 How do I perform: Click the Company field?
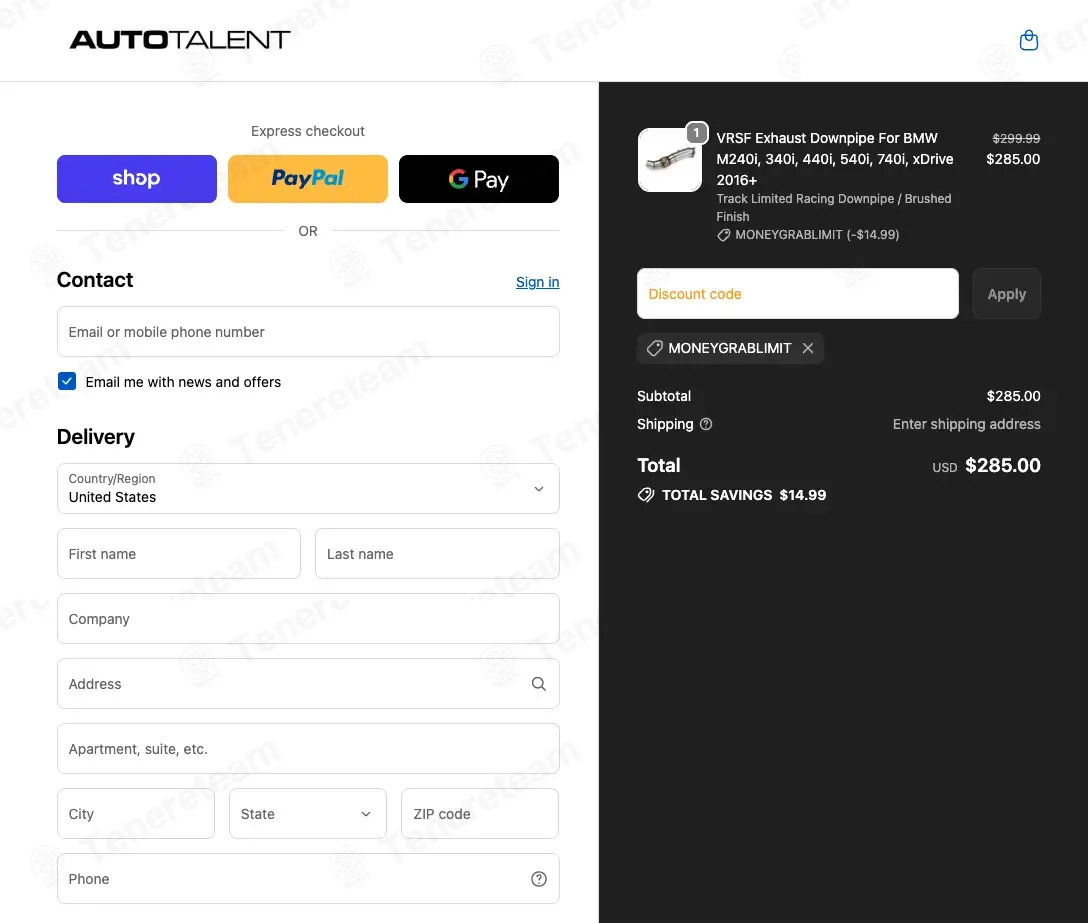click(x=308, y=618)
